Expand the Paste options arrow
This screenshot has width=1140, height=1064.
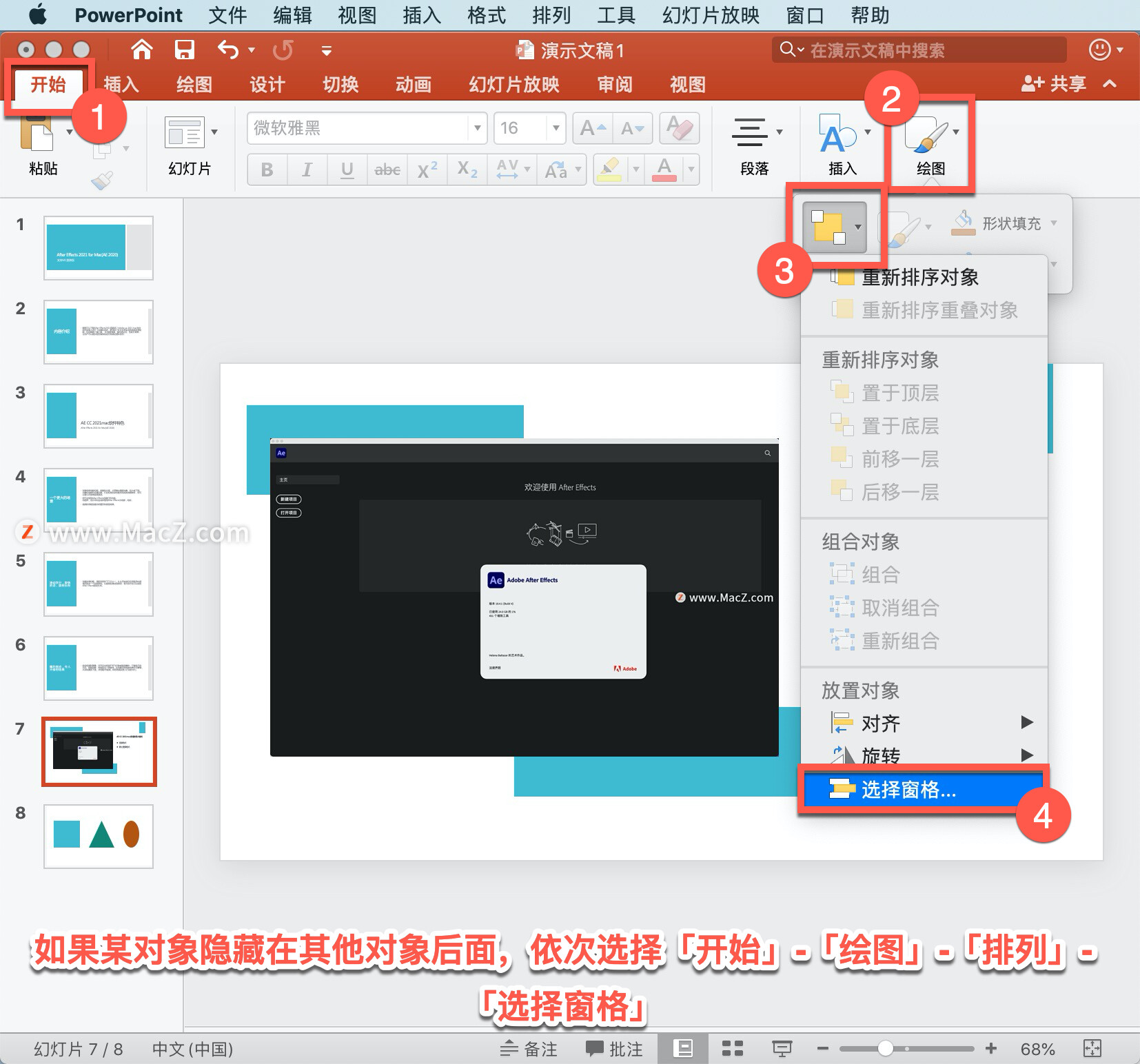69,132
